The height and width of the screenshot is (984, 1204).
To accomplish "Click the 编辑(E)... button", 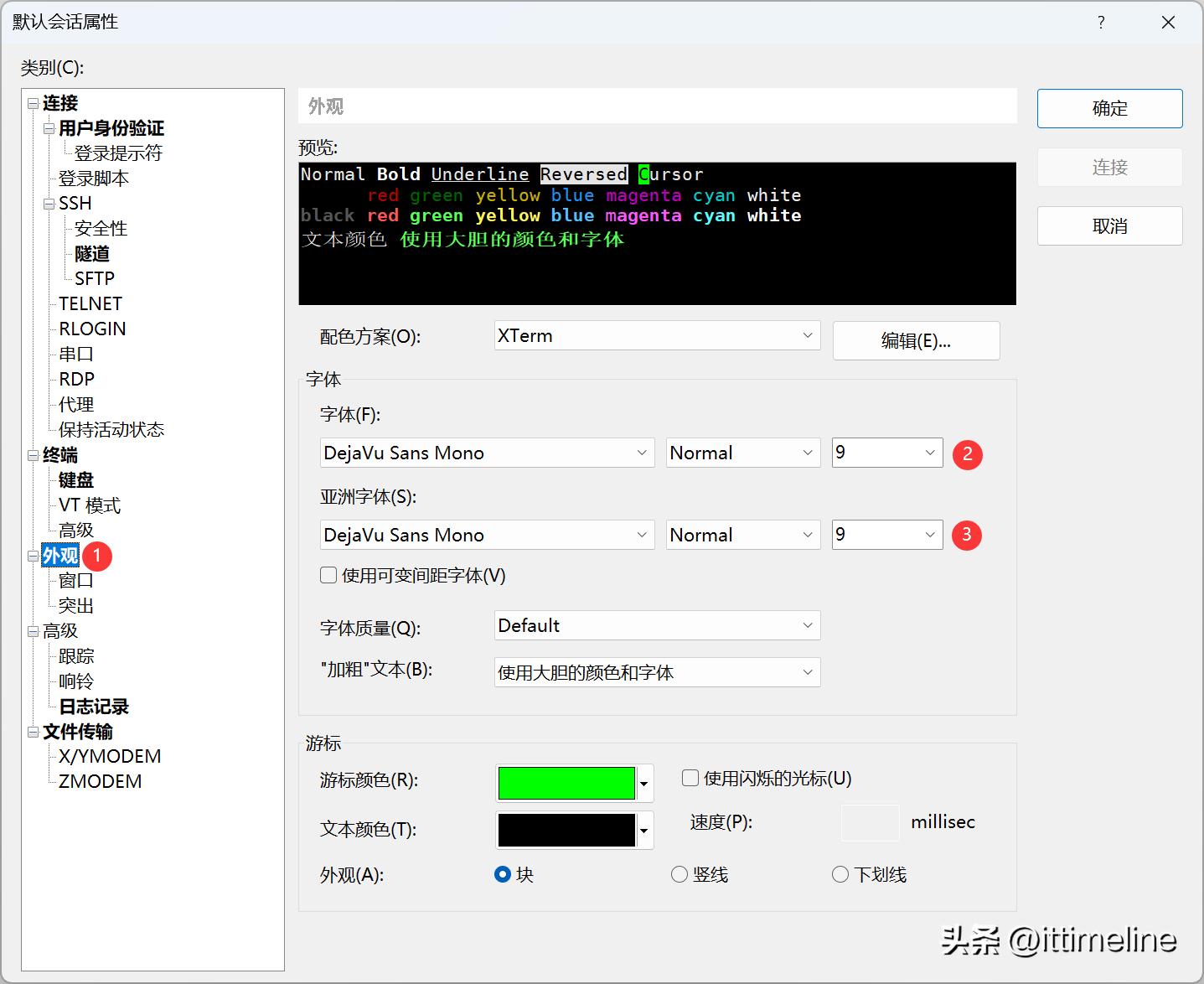I will point(916,341).
